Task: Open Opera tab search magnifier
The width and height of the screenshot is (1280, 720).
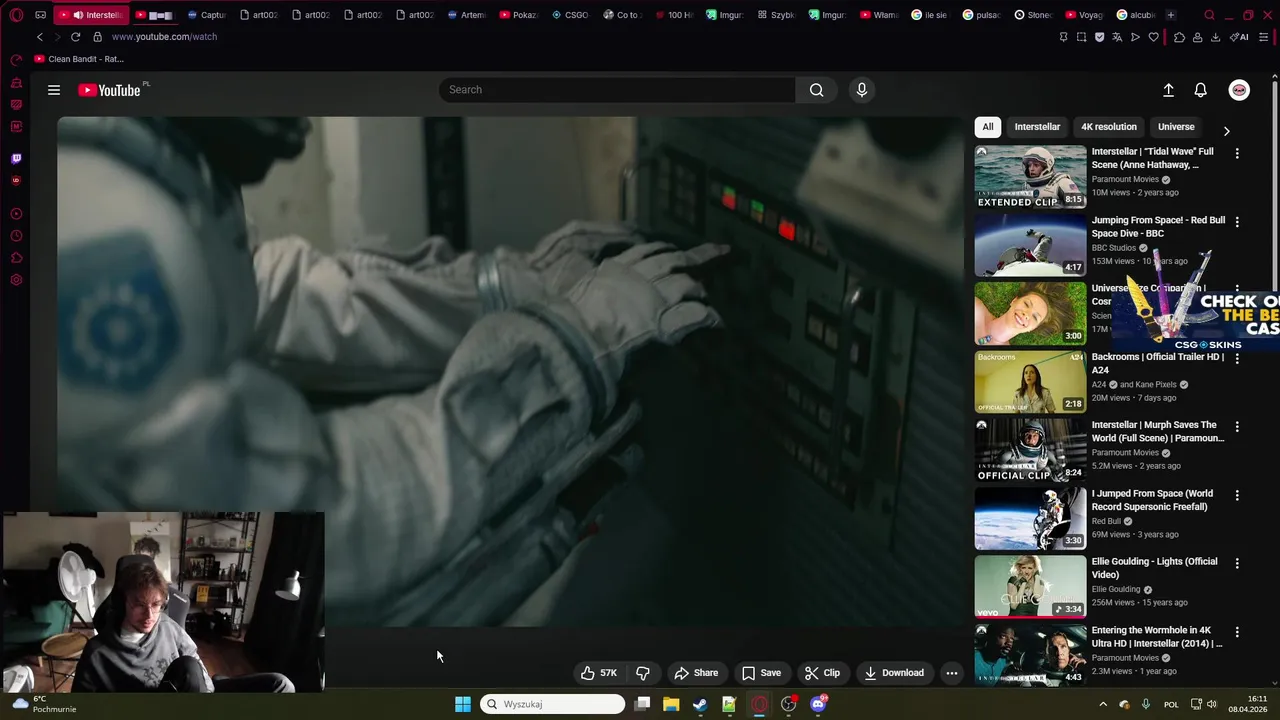Action: point(1209,15)
